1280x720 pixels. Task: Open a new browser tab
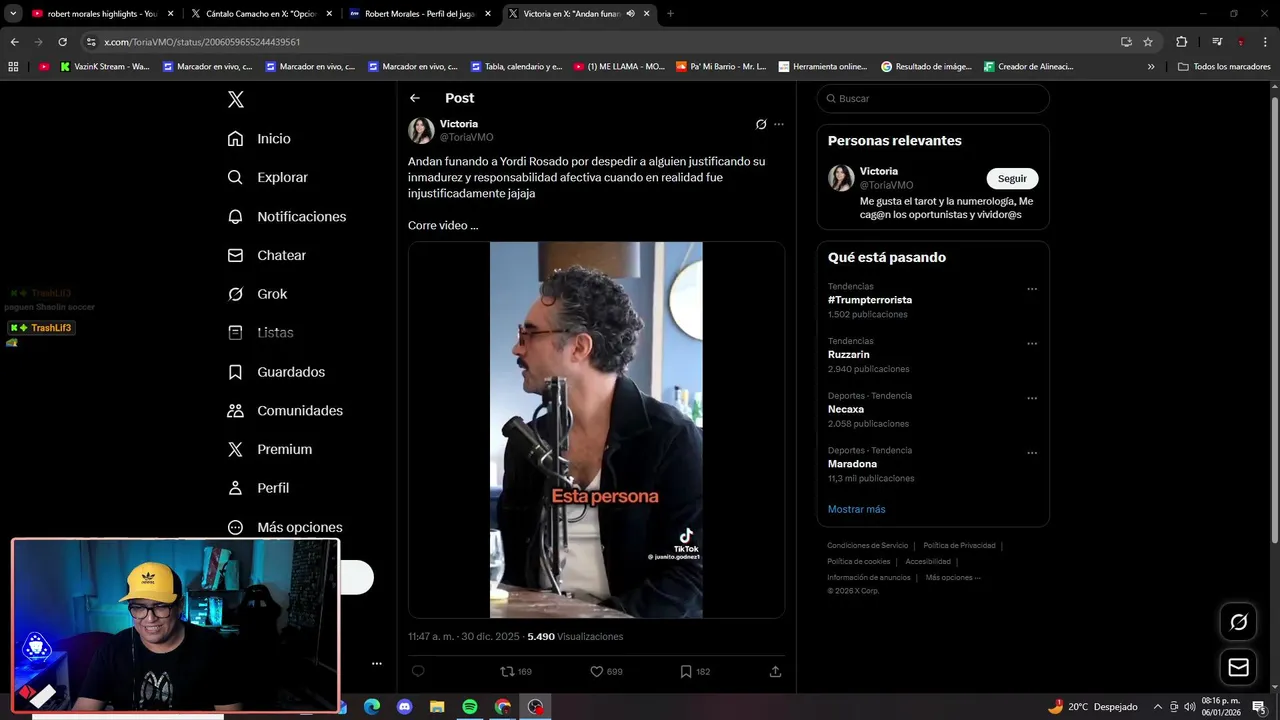(x=670, y=14)
